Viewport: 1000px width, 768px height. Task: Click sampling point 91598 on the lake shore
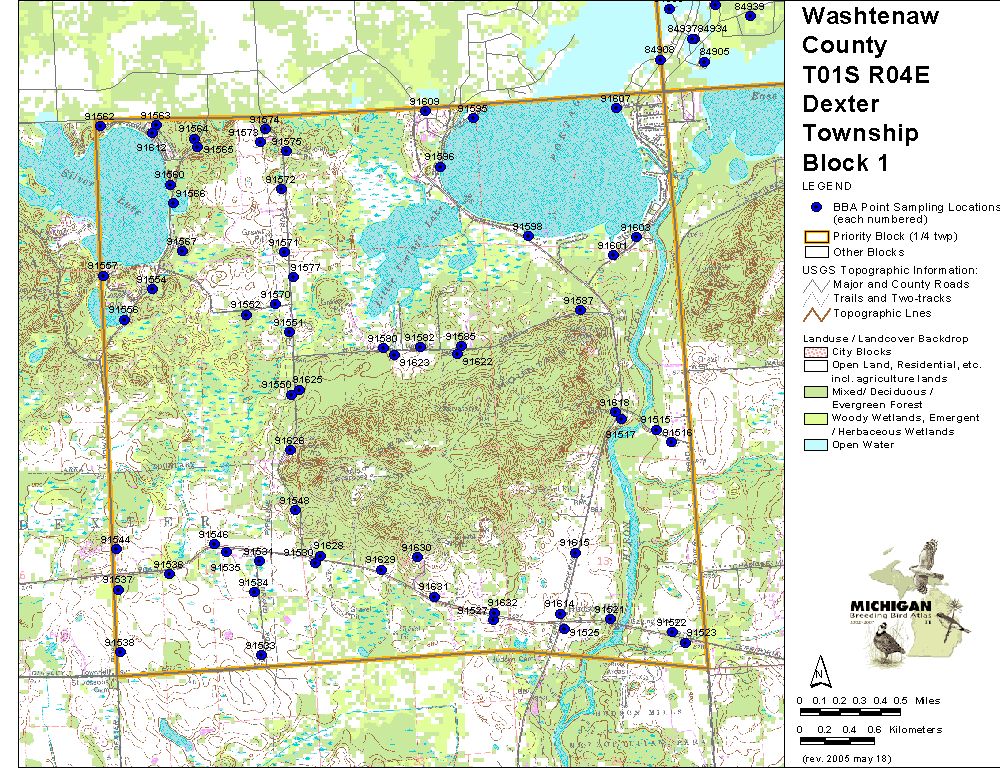pyautogui.click(x=527, y=236)
